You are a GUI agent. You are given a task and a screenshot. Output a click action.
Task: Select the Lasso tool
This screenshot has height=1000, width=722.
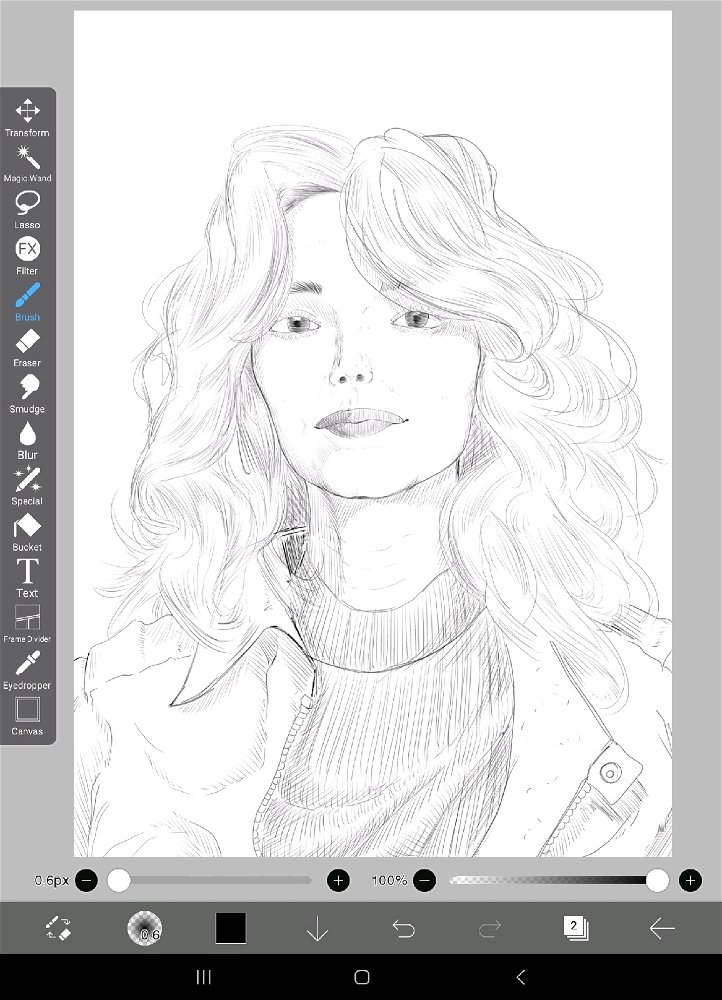27,210
